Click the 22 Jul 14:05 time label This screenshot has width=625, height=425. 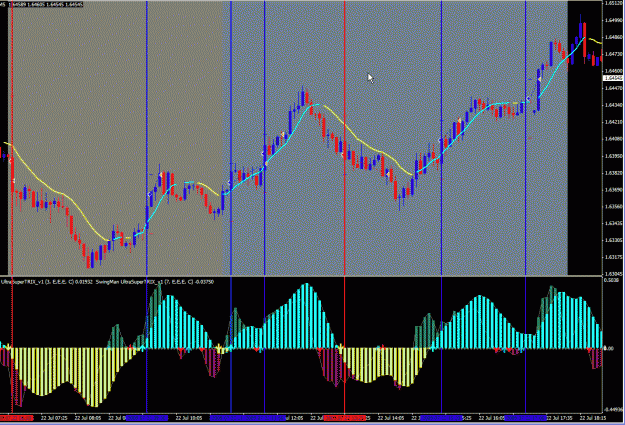pos(391,418)
